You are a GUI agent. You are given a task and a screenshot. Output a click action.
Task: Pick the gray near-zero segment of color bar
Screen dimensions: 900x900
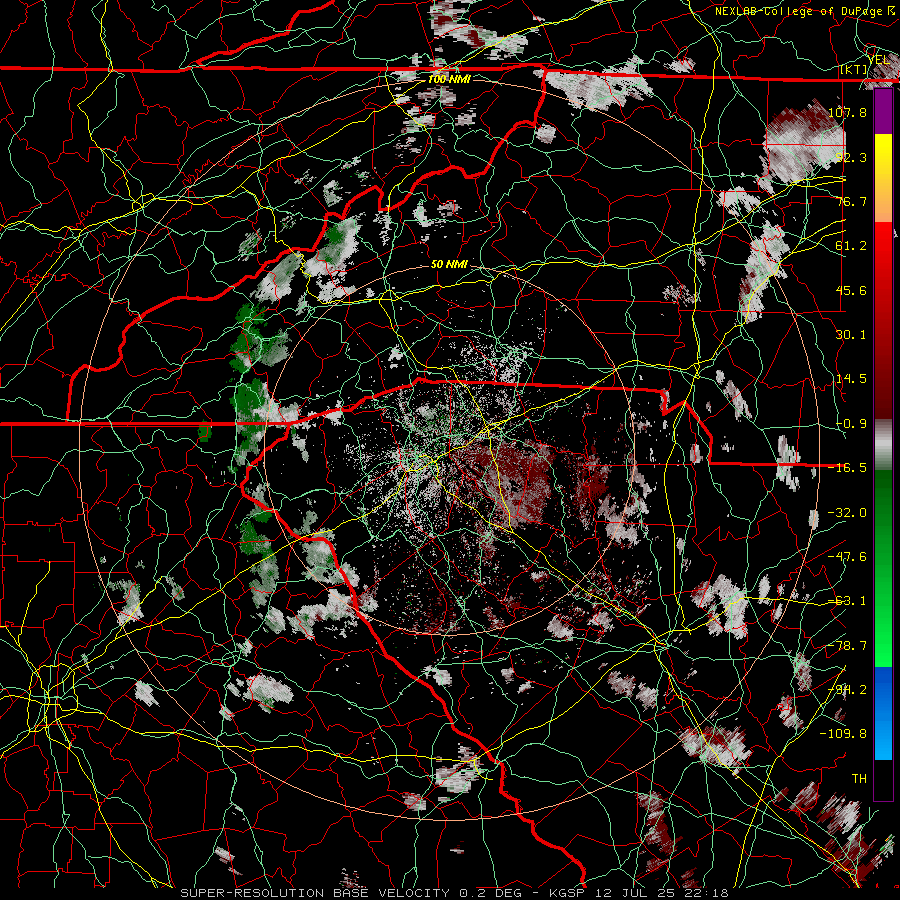883,445
